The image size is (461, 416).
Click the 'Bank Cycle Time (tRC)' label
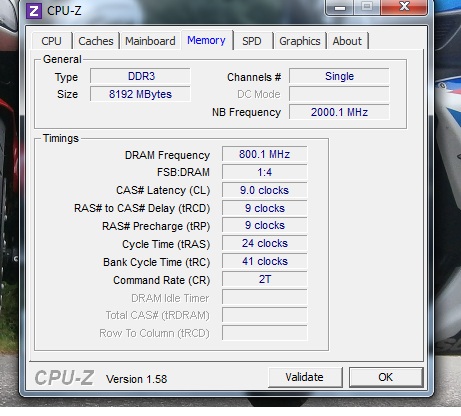click(157, 262)
